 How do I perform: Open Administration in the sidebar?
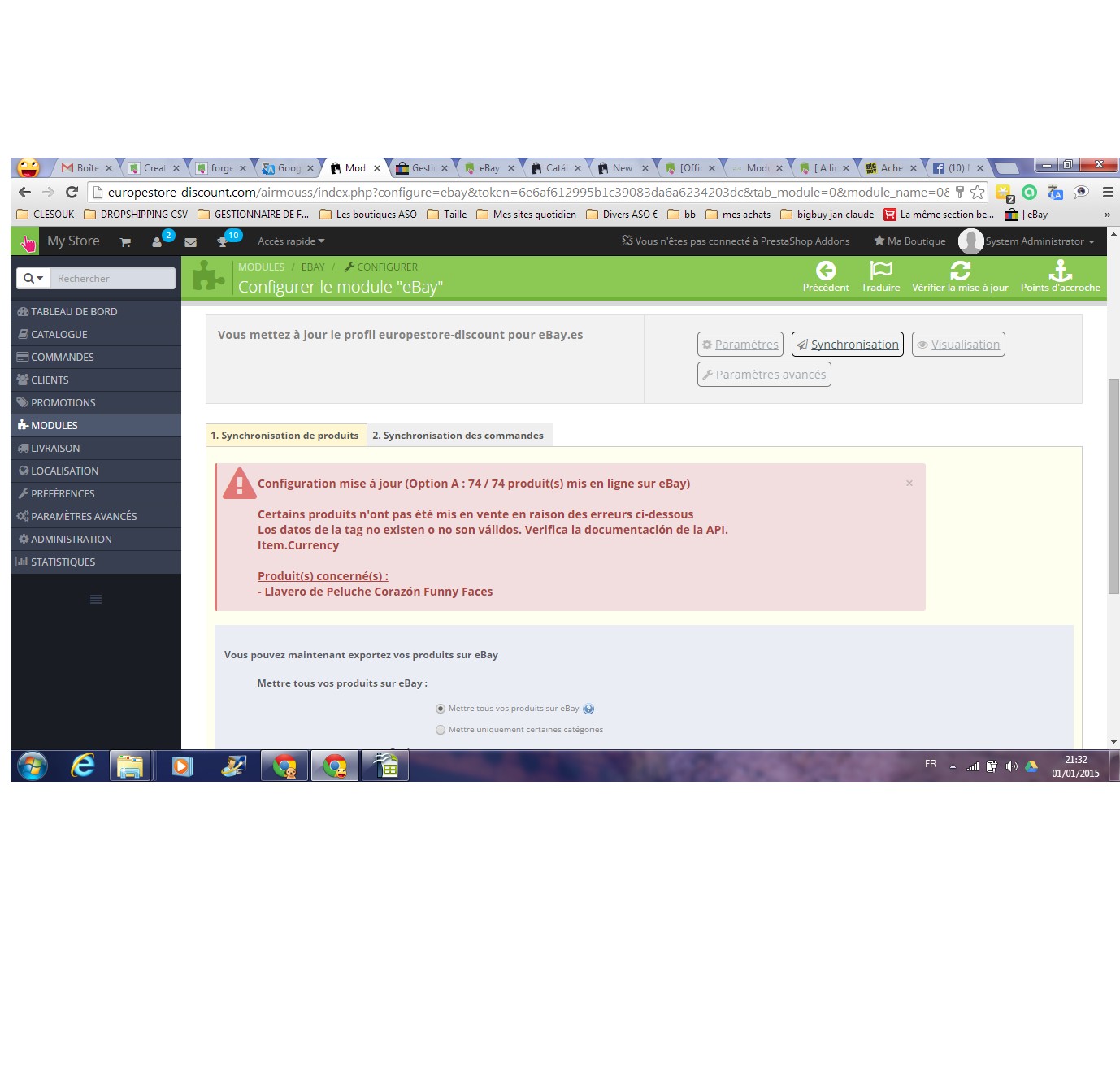click(x=96, y=539)
